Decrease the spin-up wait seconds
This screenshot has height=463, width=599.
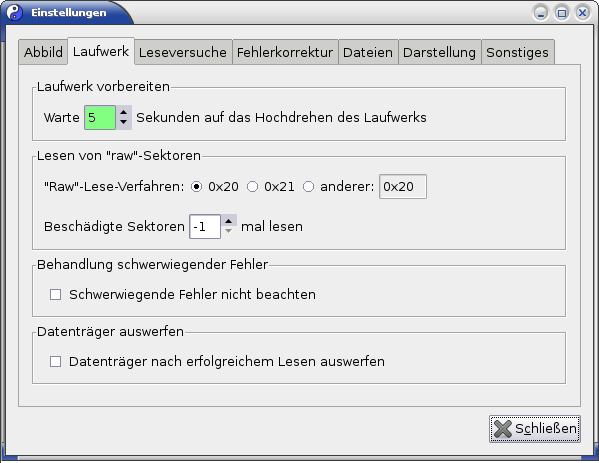coord(123,123)
